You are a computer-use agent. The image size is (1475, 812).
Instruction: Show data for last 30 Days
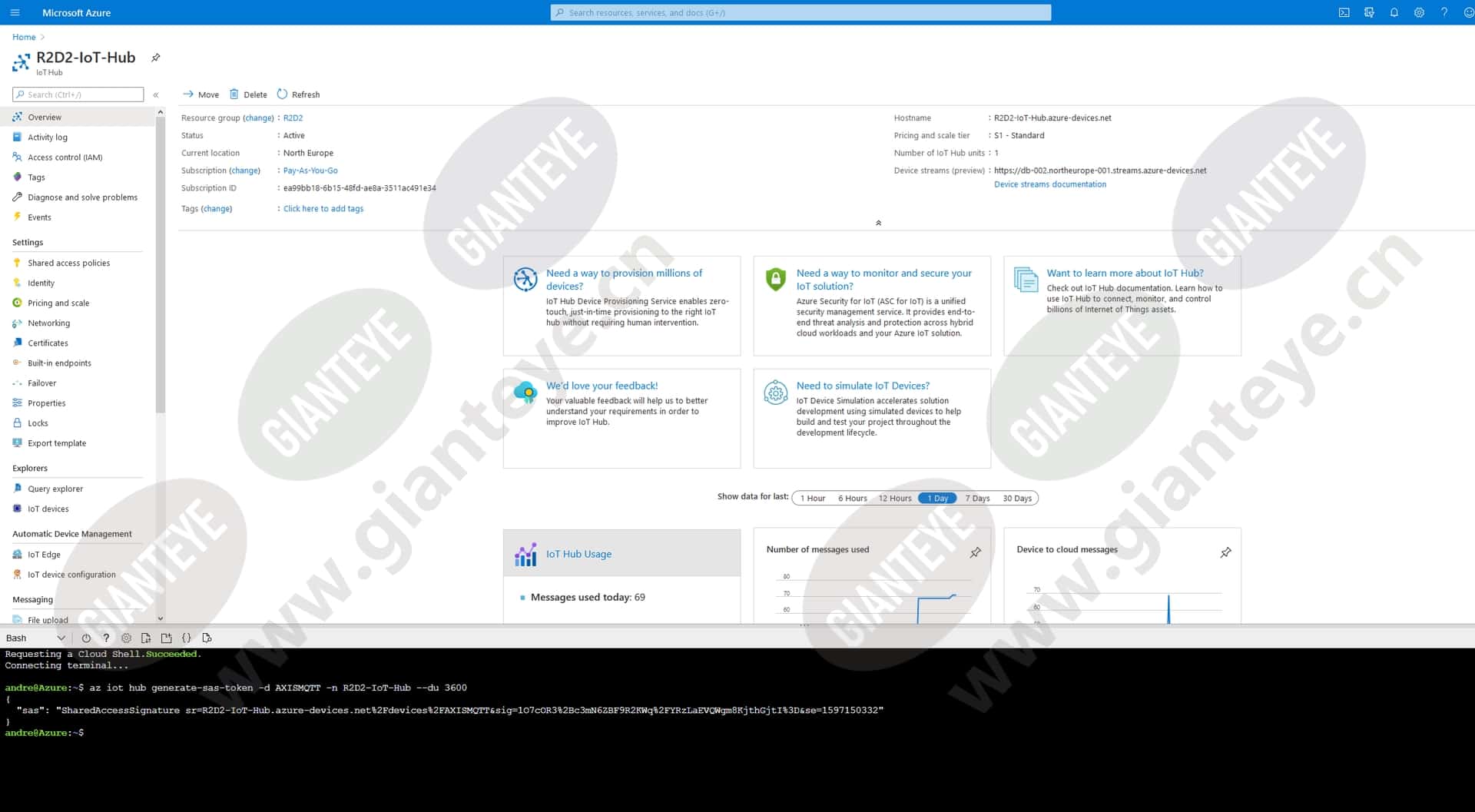click(1017, 498)
